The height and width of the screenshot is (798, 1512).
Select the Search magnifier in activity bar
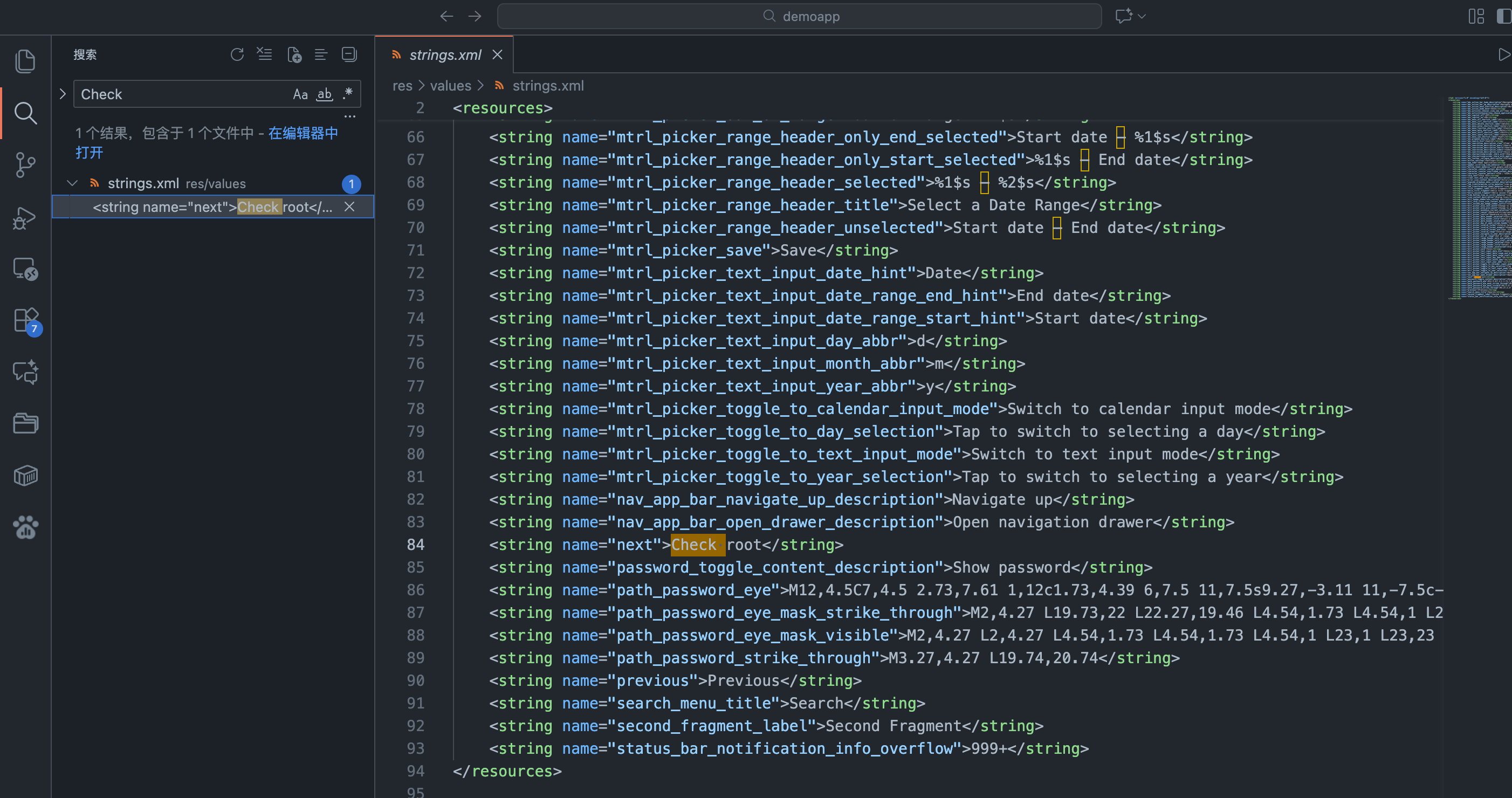tap(25, 113)
